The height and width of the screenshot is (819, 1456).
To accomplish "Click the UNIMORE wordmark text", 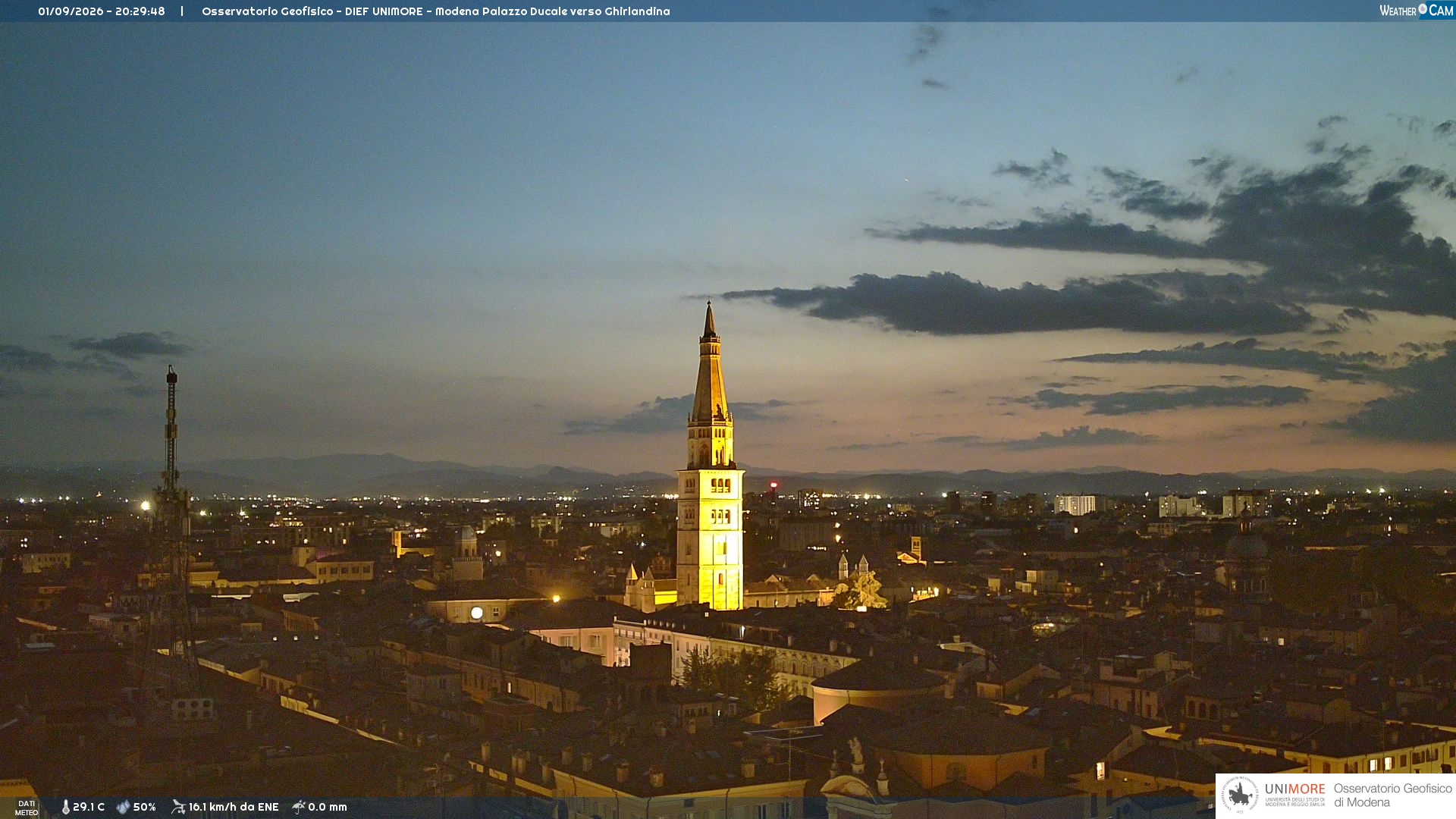I will [x=1295, y=789].
